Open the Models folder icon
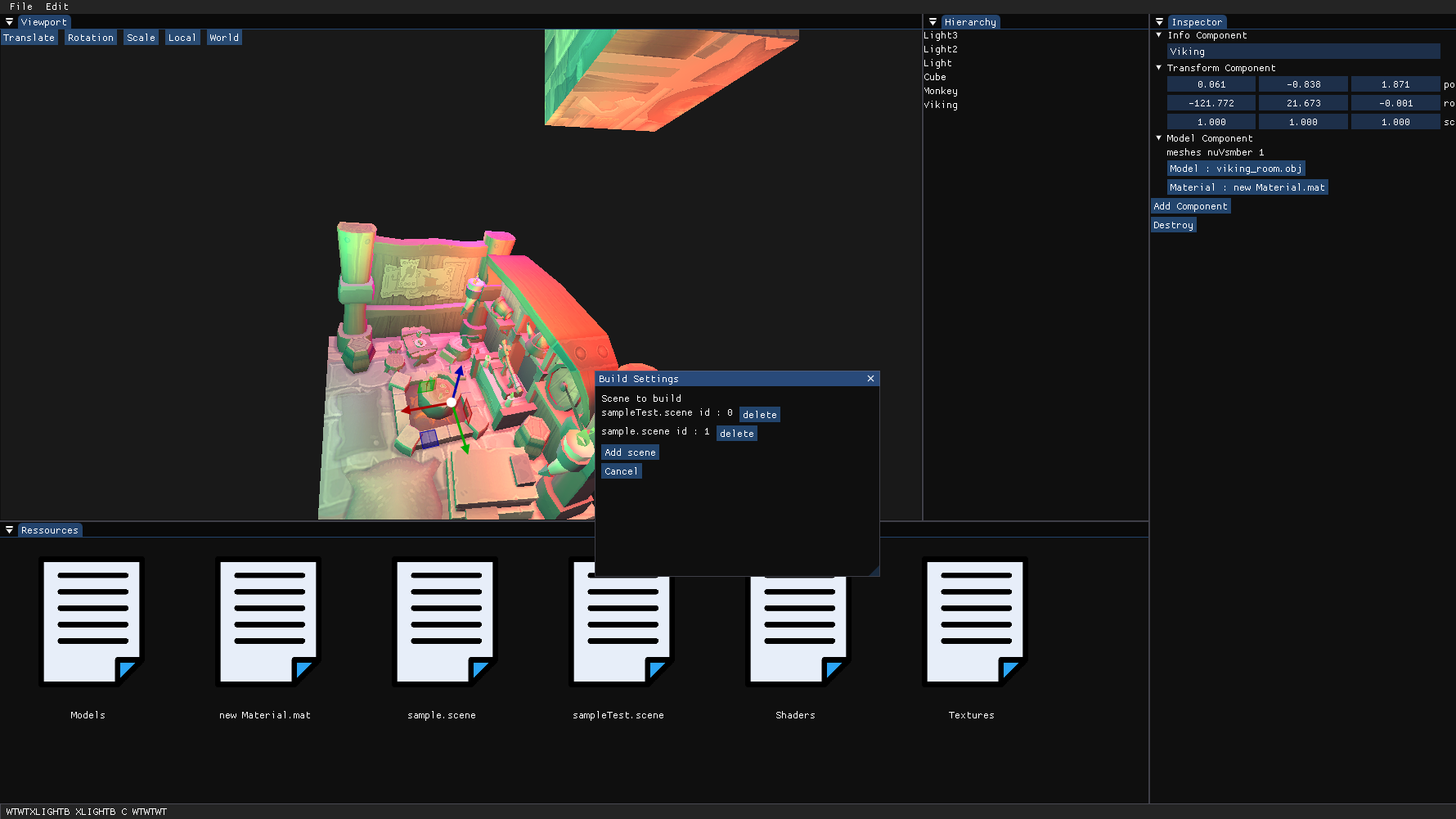The height and width of the screenshot is (819, 1456). click(x=91, y=622)
